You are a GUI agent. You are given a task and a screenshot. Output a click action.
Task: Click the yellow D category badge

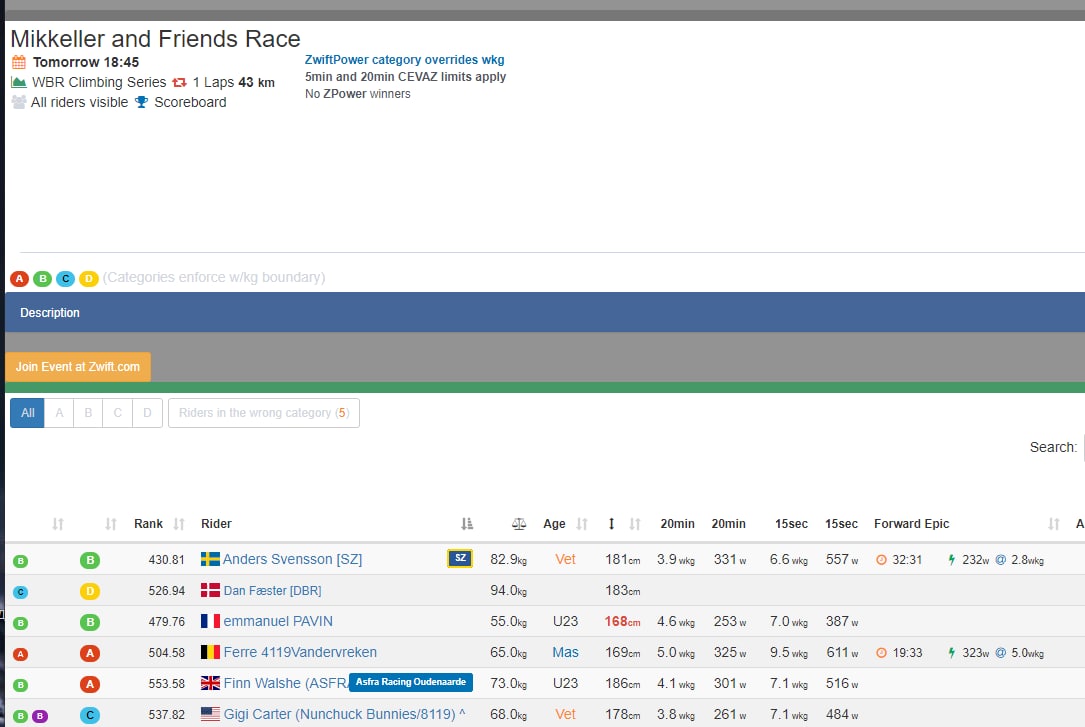(89, 278)
